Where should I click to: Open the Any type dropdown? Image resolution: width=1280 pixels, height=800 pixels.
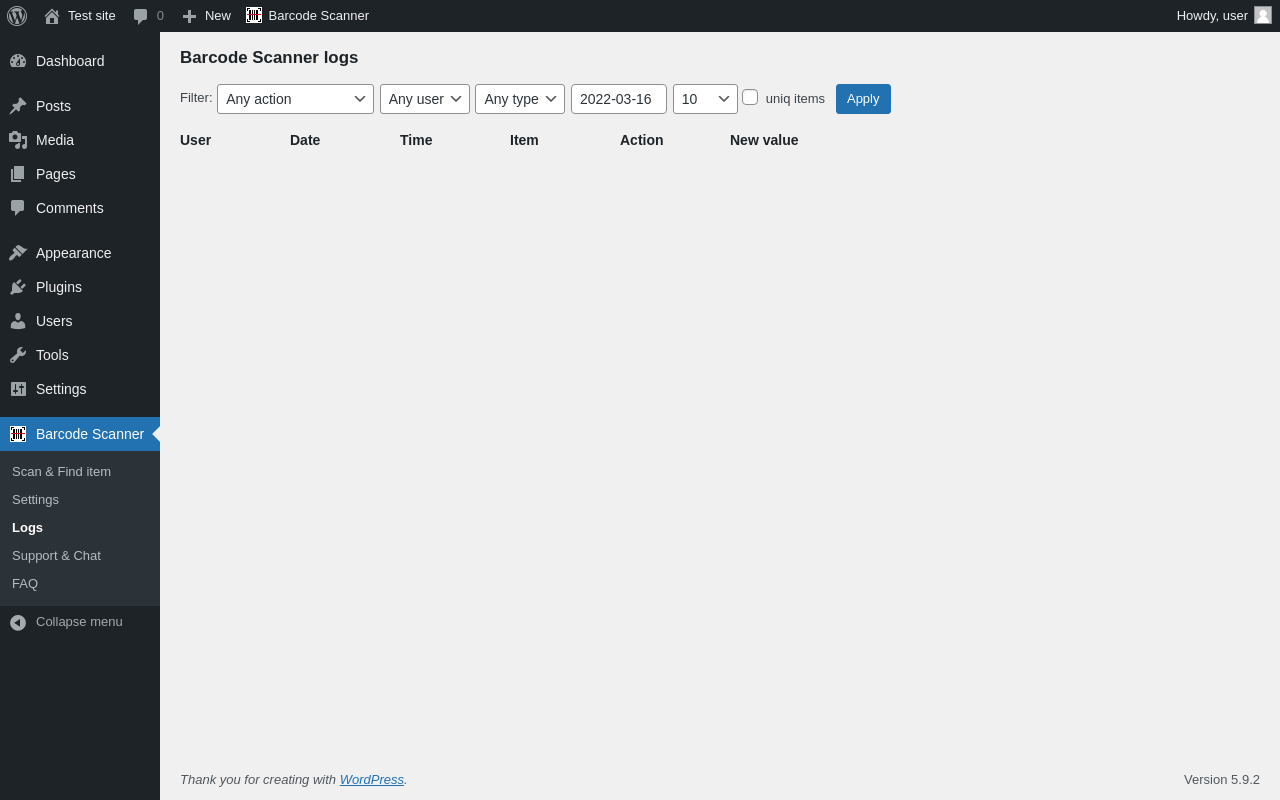pos(520,99)
